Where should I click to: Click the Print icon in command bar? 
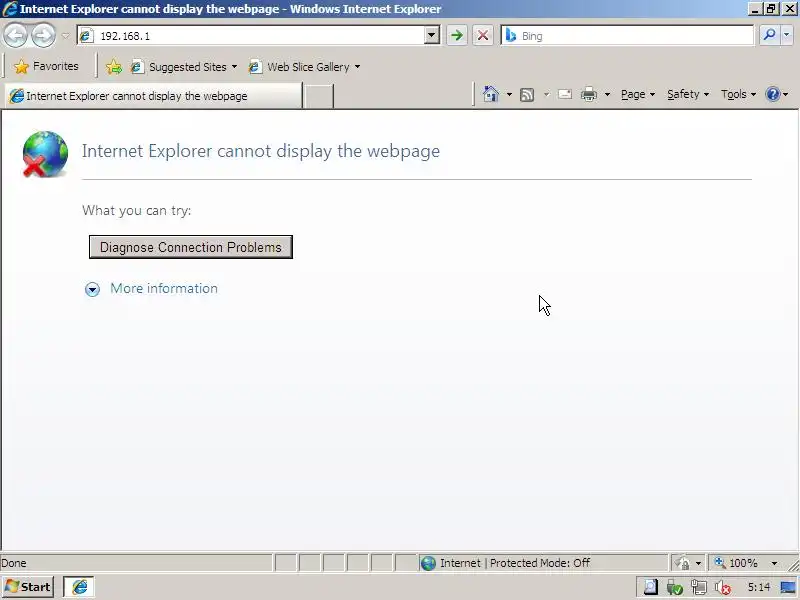(589, 94)
